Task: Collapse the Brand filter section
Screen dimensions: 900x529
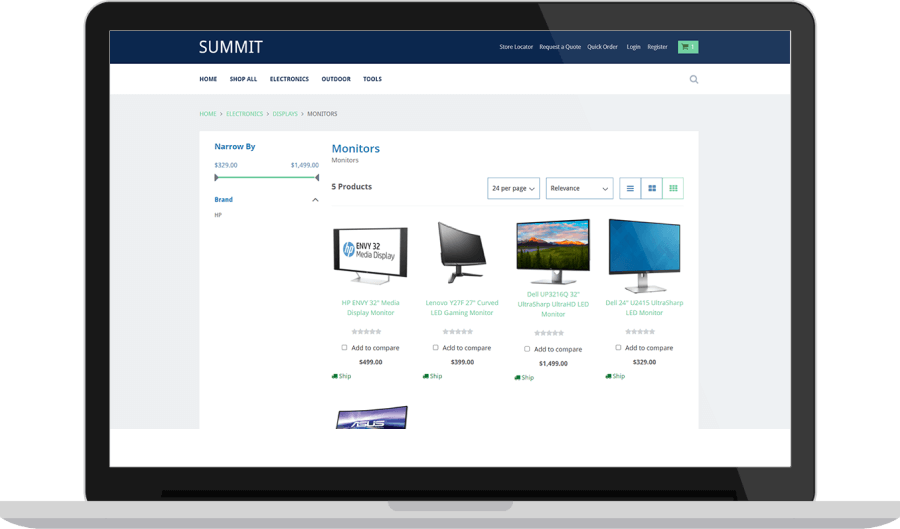Action: (315, 200)
